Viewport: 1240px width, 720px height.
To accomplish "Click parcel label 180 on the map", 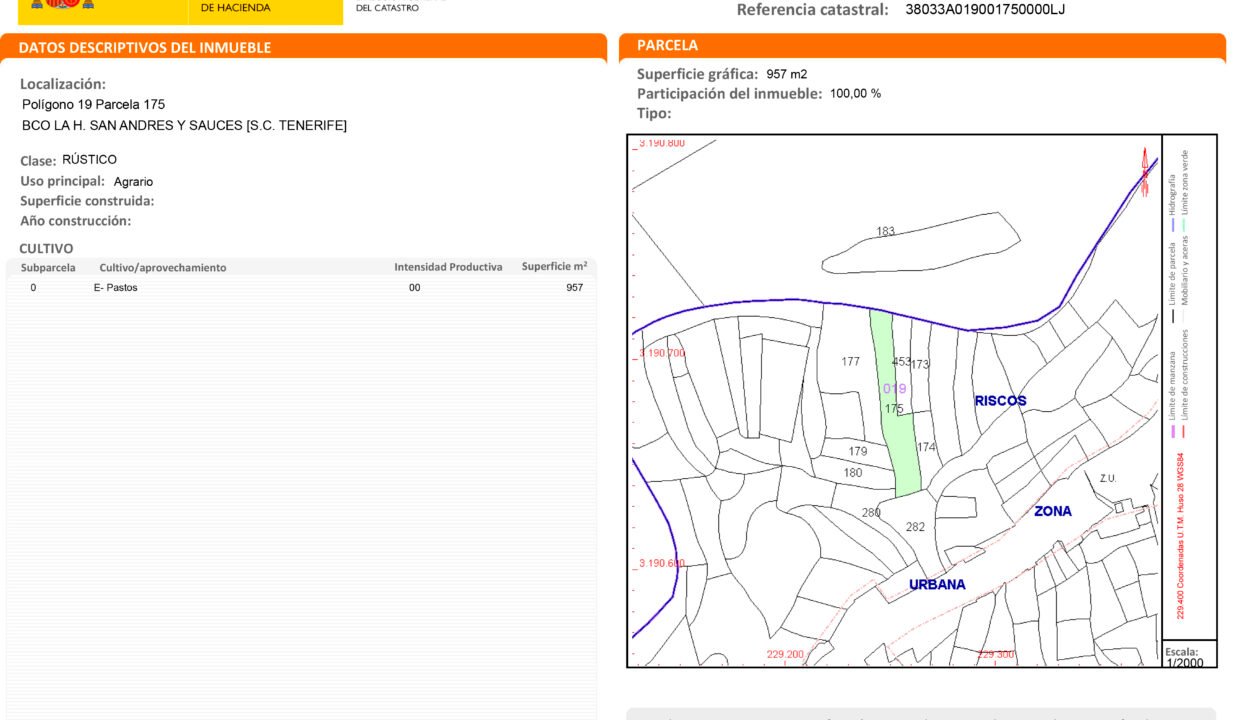I will 853,473.
